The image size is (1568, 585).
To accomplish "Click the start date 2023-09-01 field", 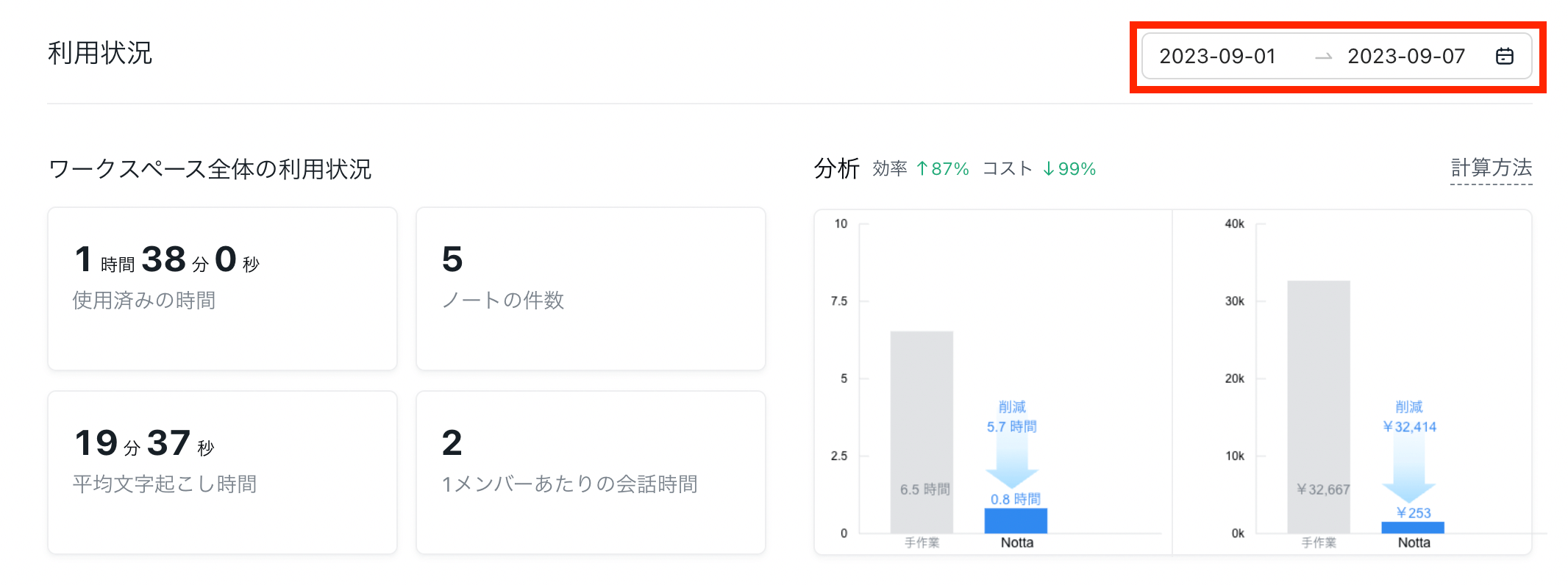I will point(1217,56).
